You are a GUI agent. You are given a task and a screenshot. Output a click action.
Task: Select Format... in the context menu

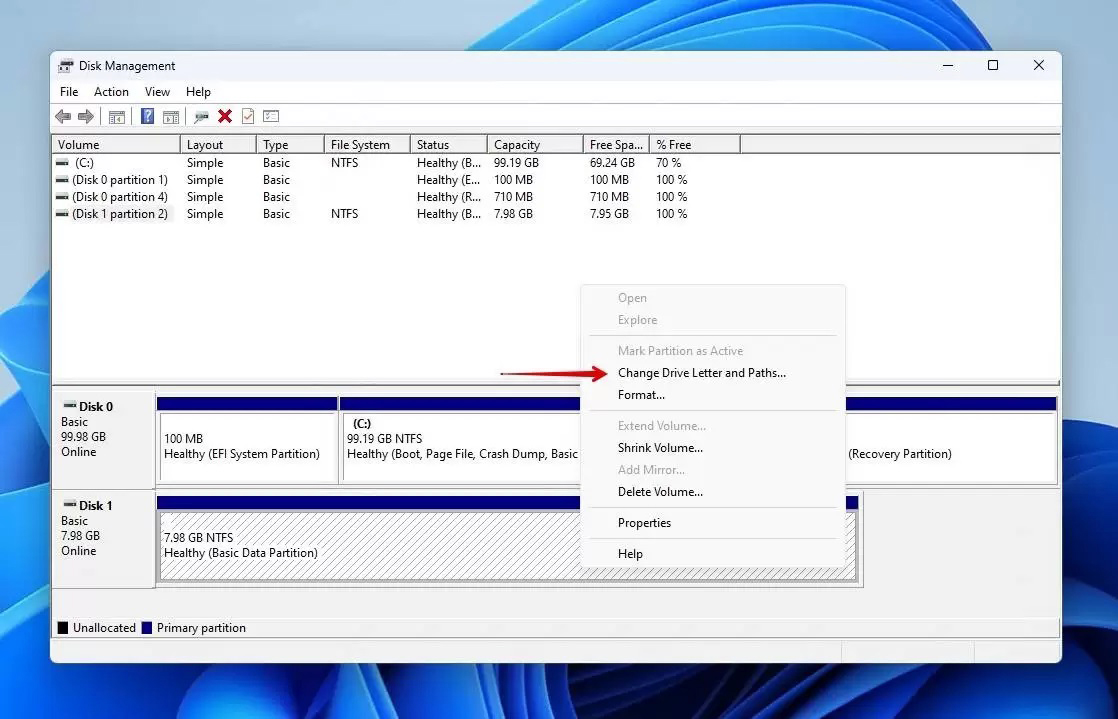pyautogui.click(x=641, y=395)
